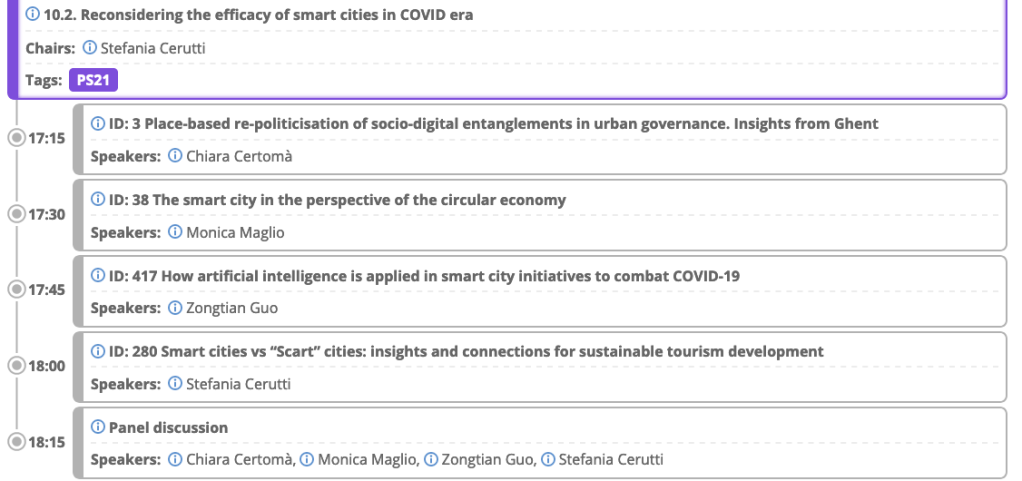Select the PS21 tag badge
1022x481 pixels.
[x=93, y=80]
